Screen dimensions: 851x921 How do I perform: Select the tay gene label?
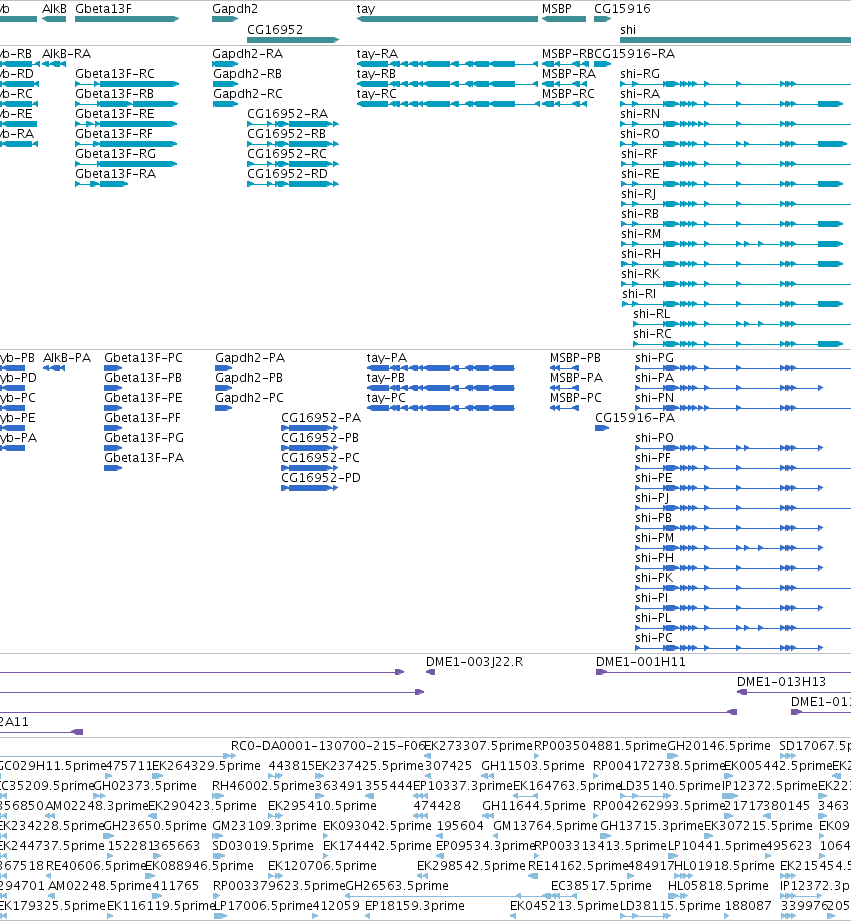pos(365,9)
